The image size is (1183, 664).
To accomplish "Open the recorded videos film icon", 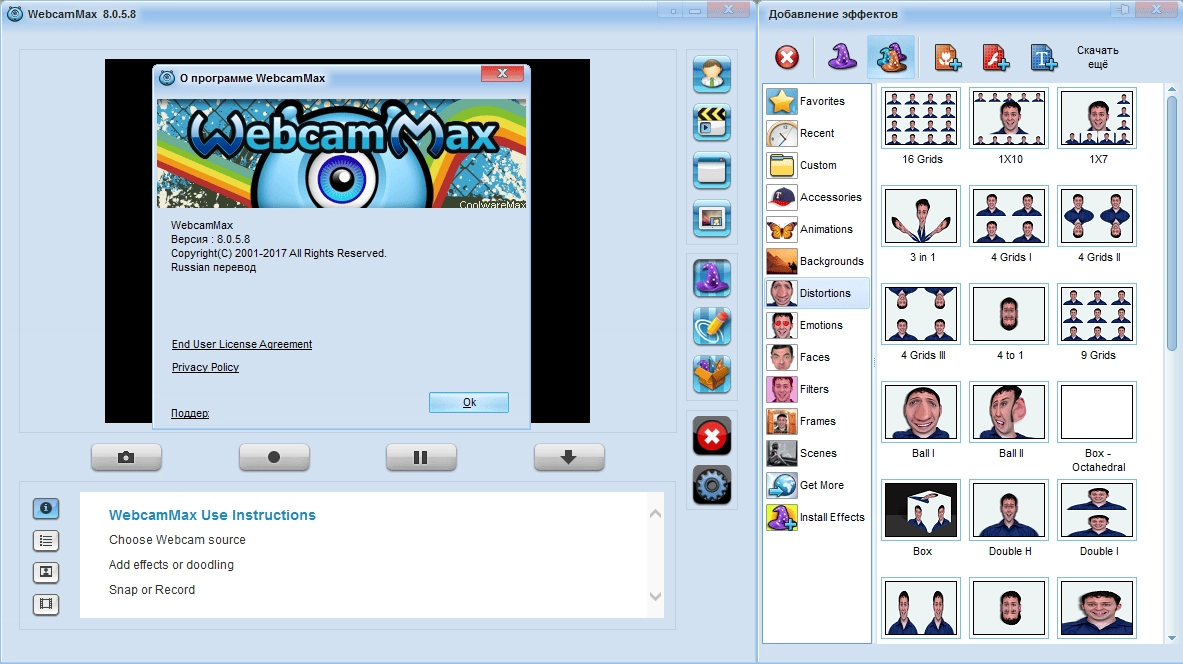I will pyautogui.click(x=46, y=604).
